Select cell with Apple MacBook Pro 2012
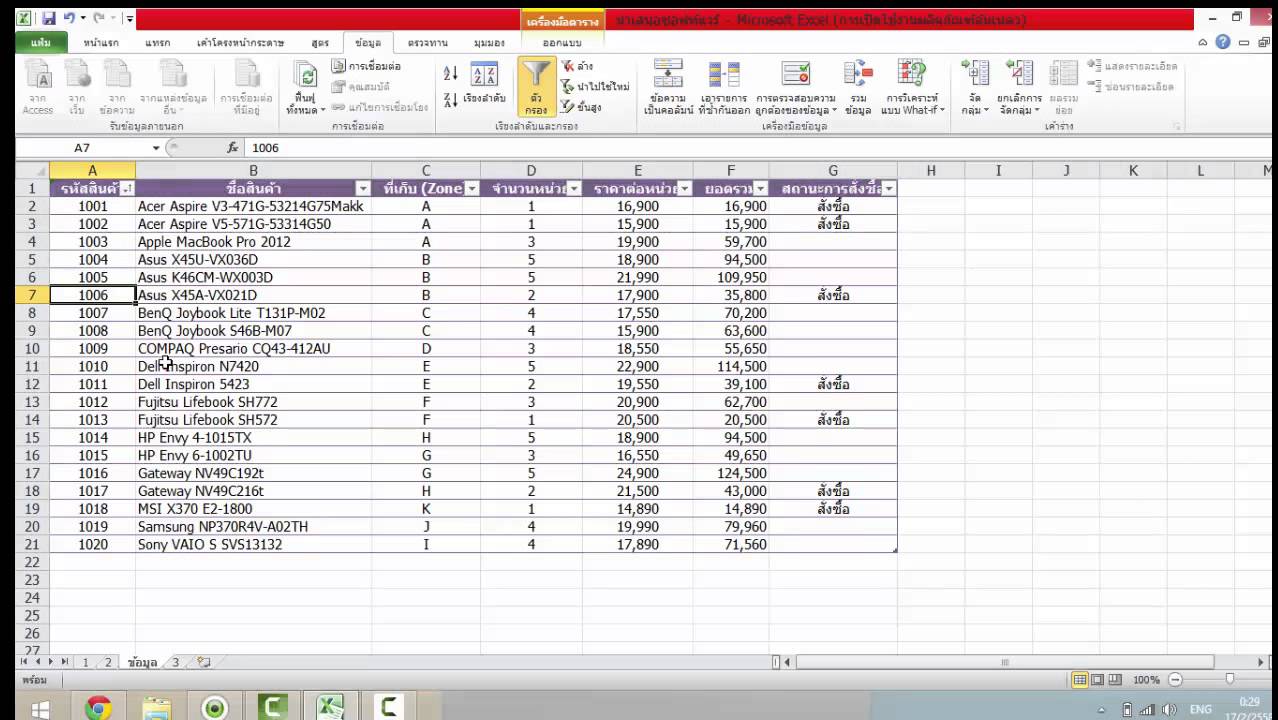 click(x=253, y=242)
